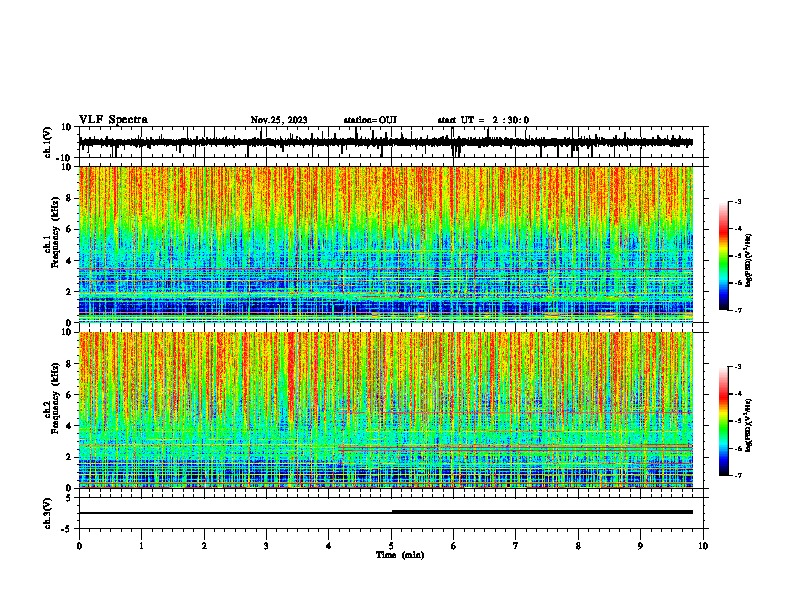
Task: Click tick label "5" on the Time axis
Action: [391, 546]
